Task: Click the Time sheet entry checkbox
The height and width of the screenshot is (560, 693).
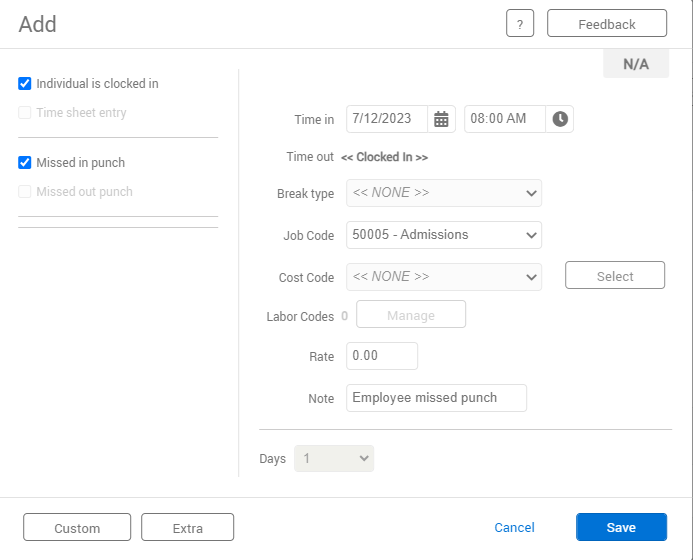Action: coord(25,113)
